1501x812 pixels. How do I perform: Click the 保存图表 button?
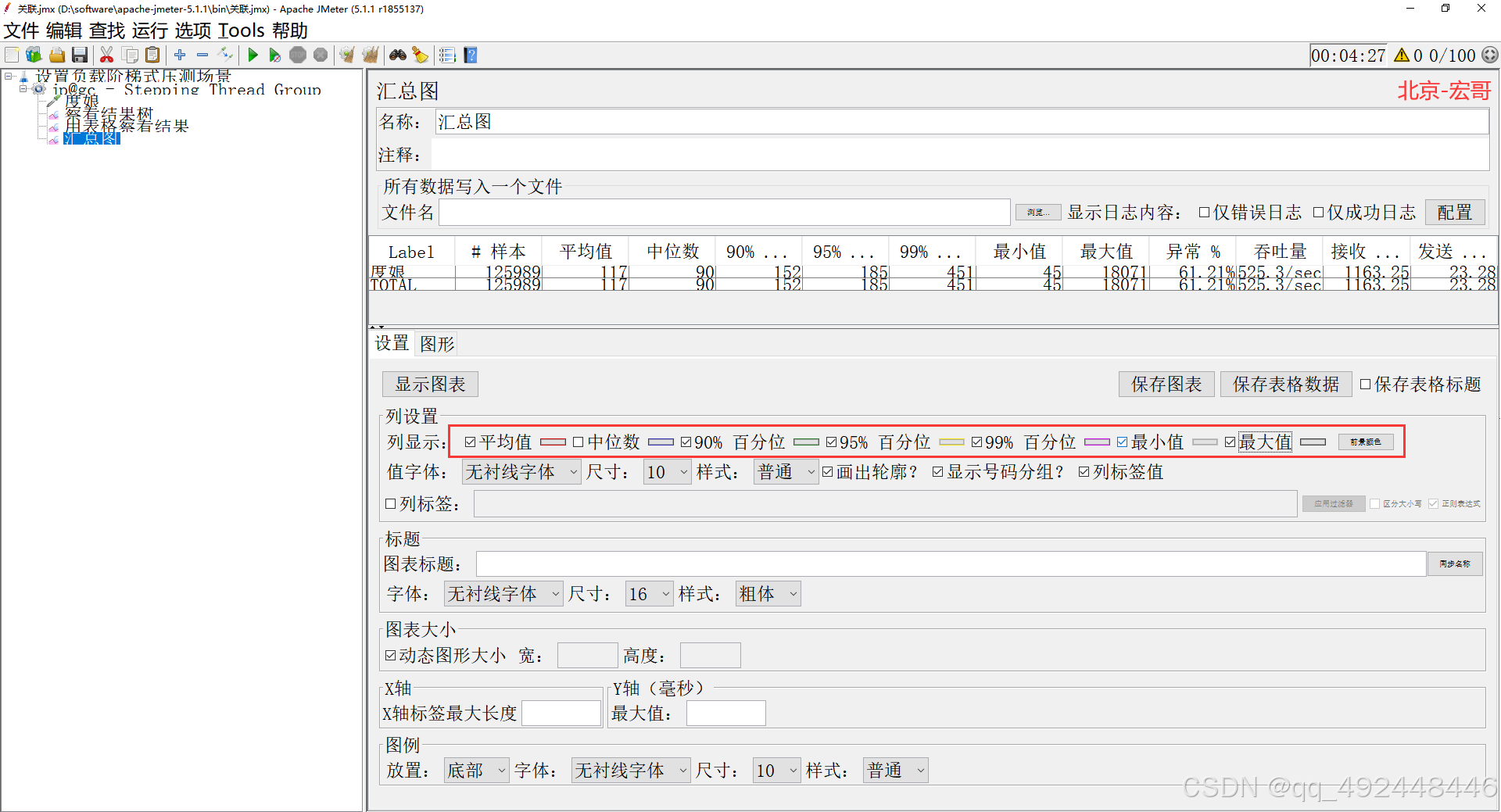(x=1166, y=385)
